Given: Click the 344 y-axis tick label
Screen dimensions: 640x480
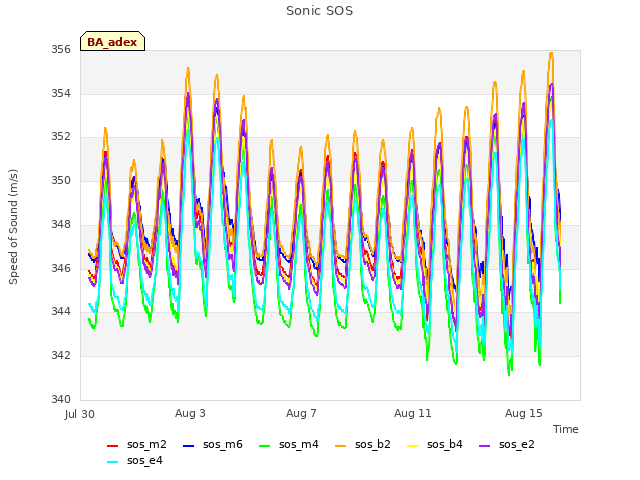Looking at the screenshot, I should [61, 311].
